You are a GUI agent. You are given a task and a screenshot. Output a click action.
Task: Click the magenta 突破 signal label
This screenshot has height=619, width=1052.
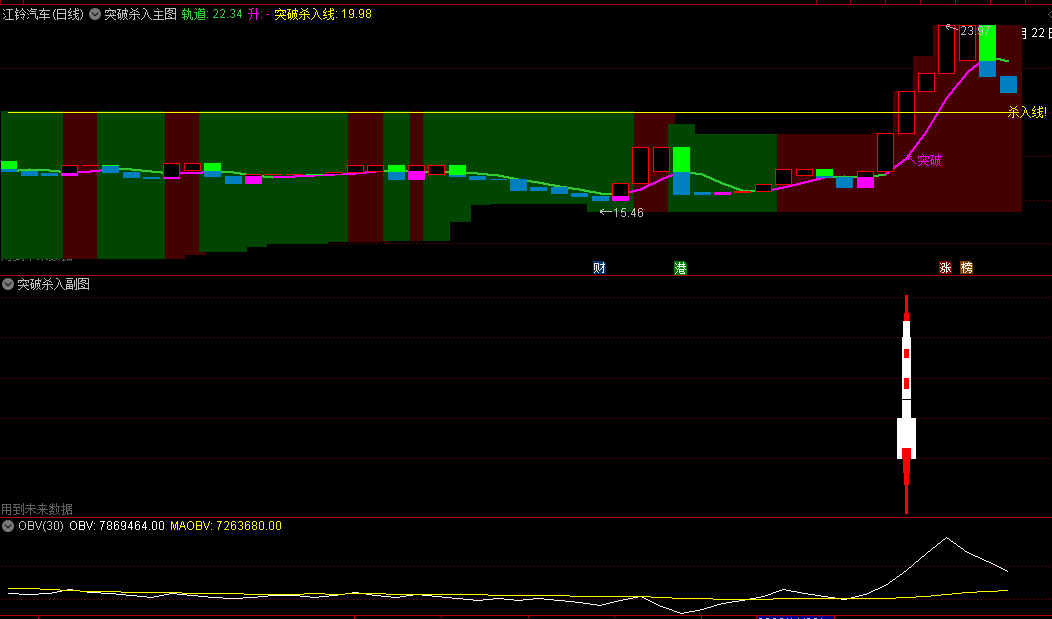click(929, 160)
